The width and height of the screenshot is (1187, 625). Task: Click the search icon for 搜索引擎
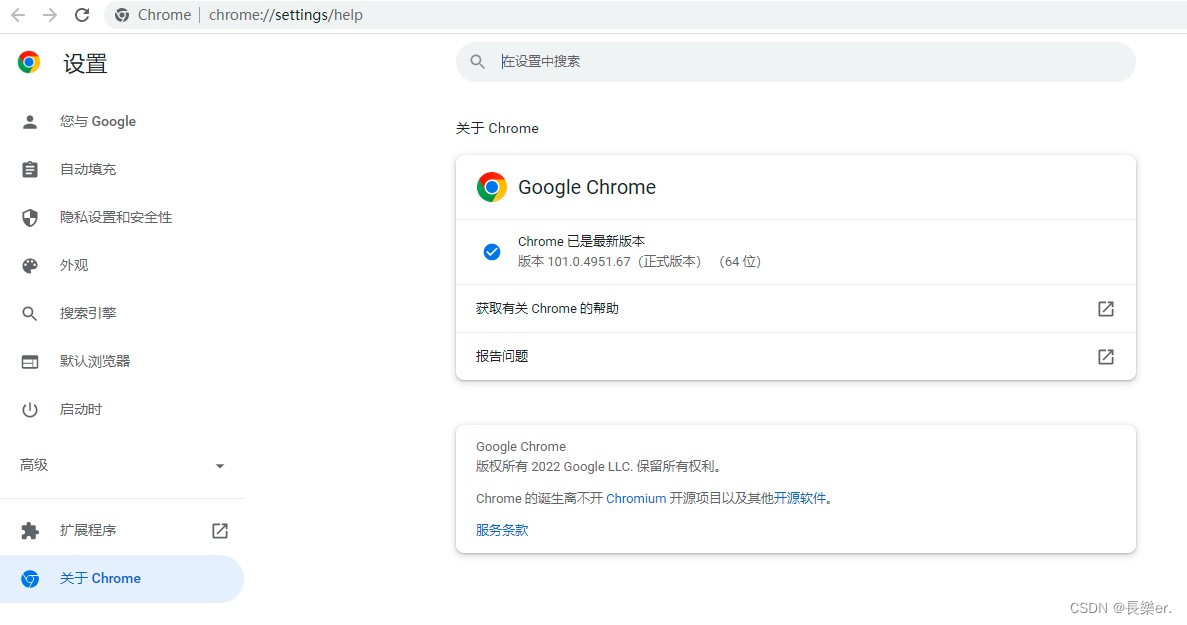(x=30, y=313)
